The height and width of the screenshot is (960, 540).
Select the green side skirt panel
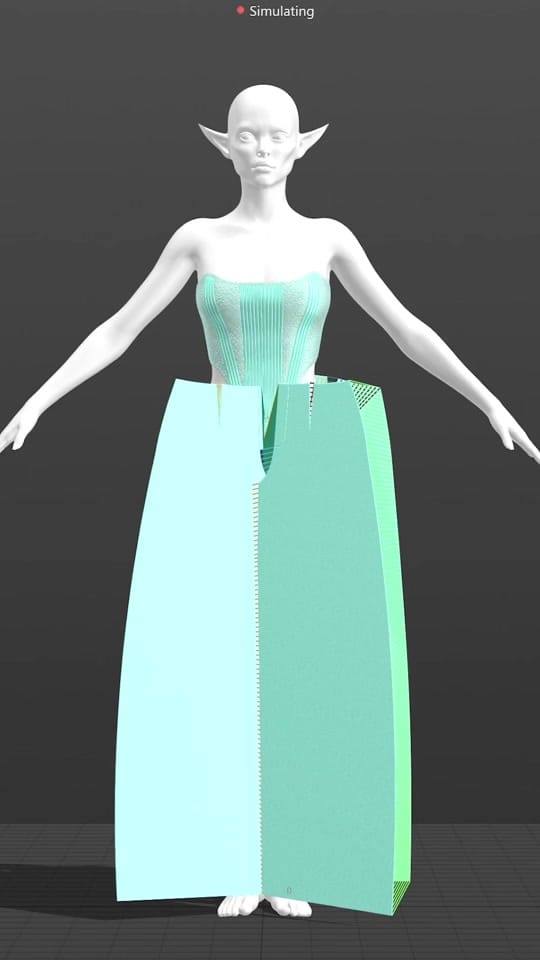tap(395, 643)
